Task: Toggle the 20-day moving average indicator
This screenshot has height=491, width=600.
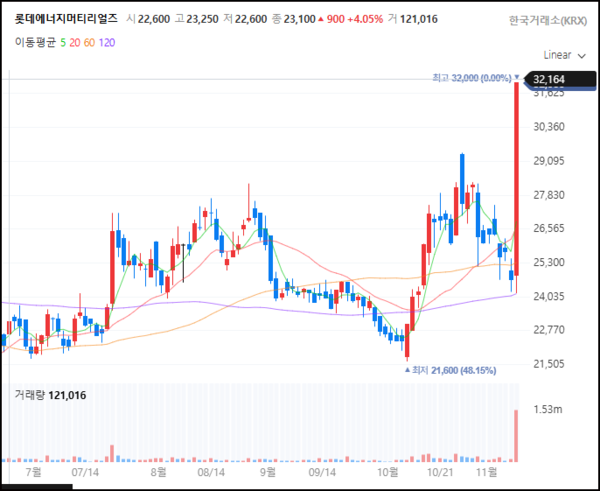Action: [77, 42]
